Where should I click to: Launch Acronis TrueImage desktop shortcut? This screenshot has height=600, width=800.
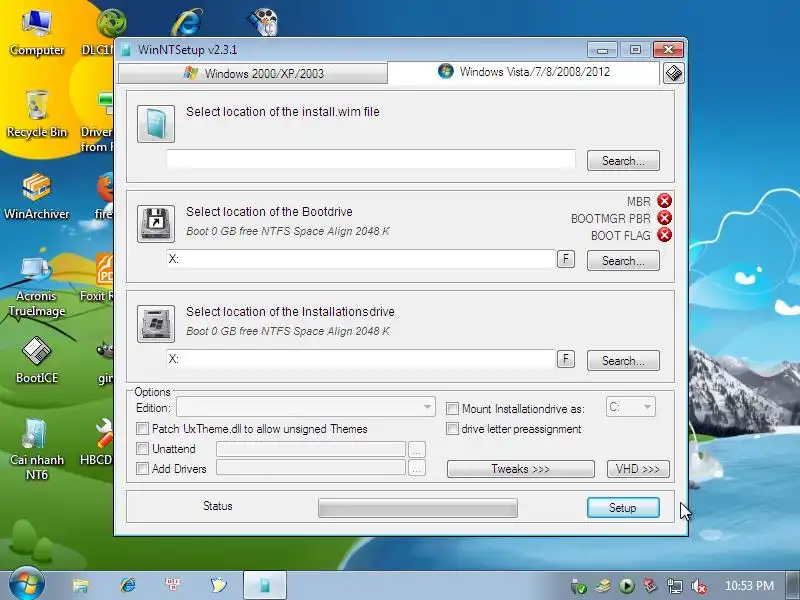[x=37, y=286]
